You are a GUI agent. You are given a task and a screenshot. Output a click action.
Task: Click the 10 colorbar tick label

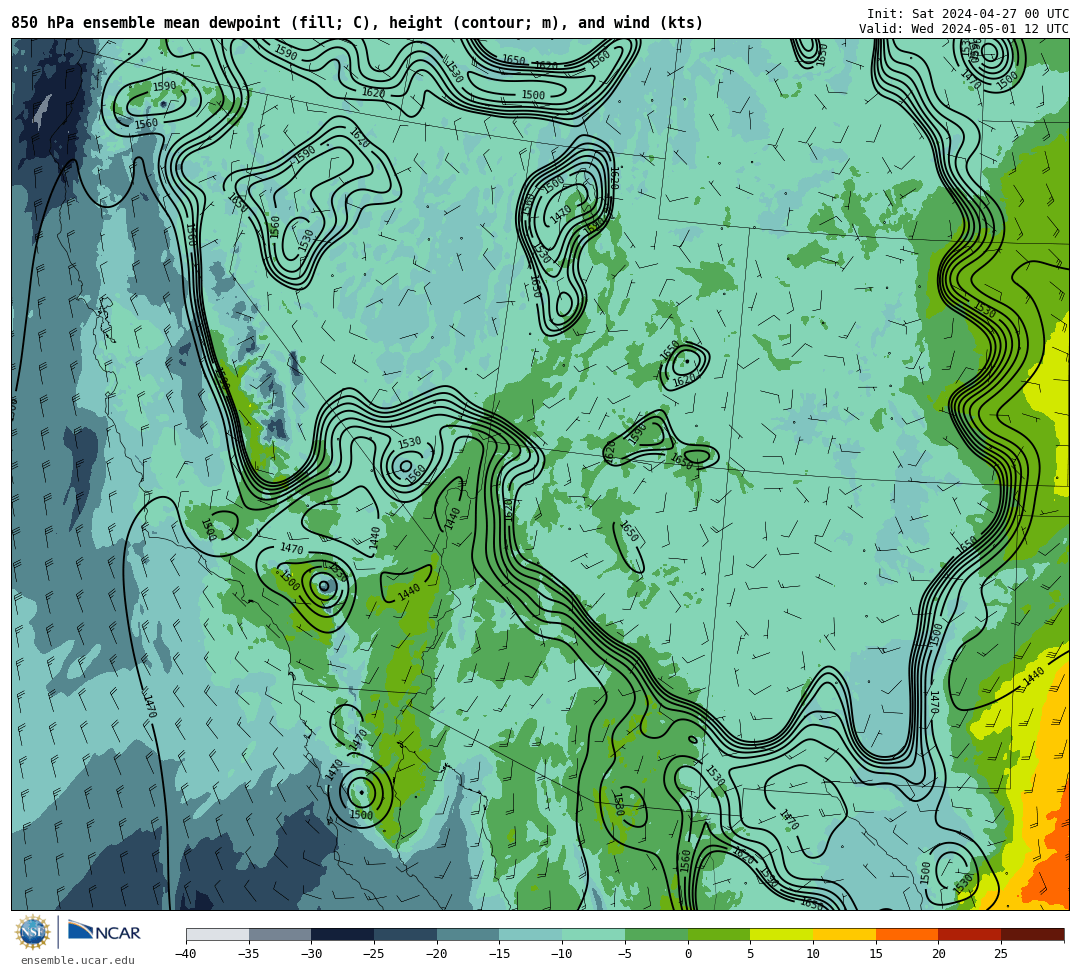tap(813, 954)
